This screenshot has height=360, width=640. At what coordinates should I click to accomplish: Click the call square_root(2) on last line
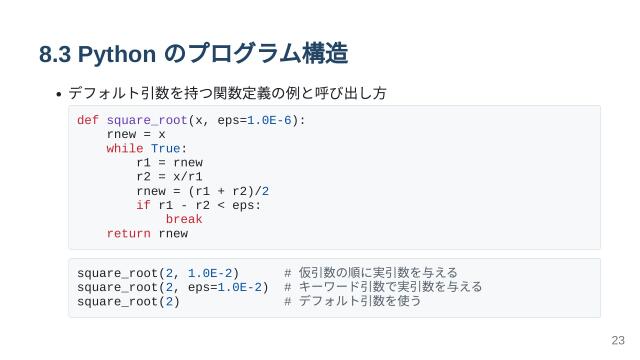tap(129, 302)
